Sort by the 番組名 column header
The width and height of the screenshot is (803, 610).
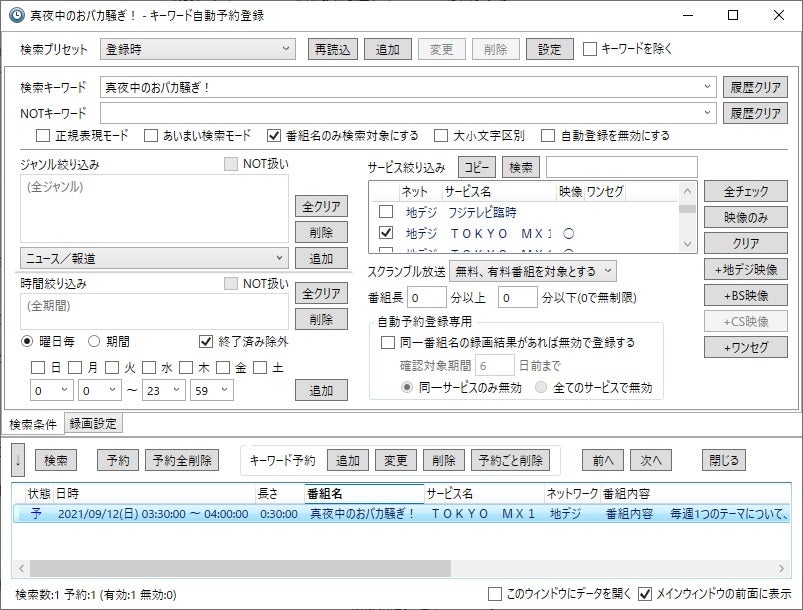[364, 494]
